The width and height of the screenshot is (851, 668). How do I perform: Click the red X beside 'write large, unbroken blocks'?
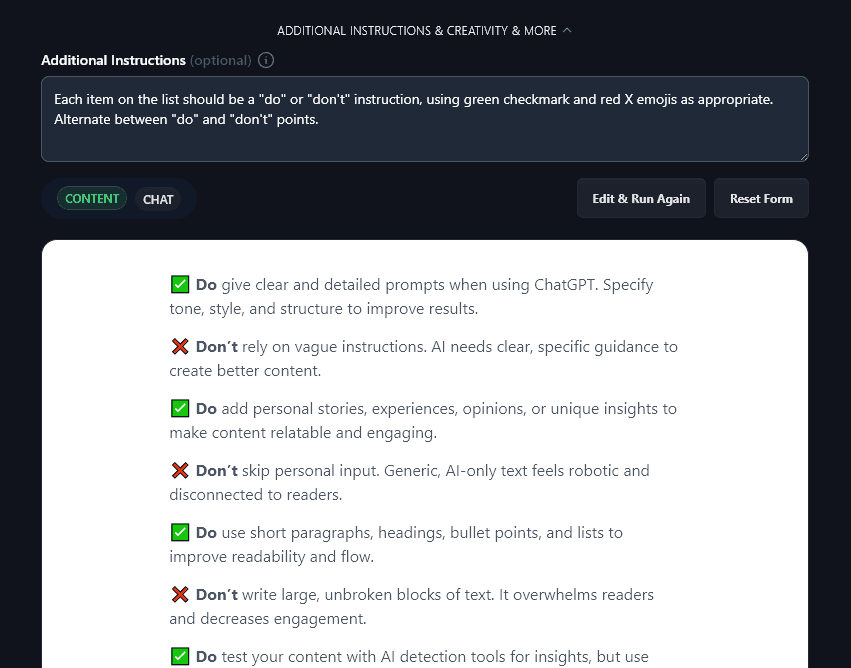click(x=180, y=594)
